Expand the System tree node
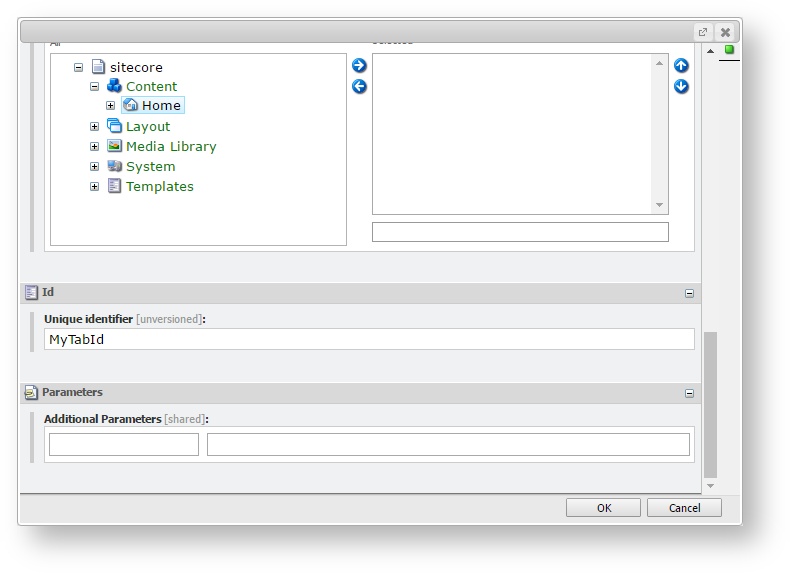Viewport: 791px width, 574px height. [94, 166]
